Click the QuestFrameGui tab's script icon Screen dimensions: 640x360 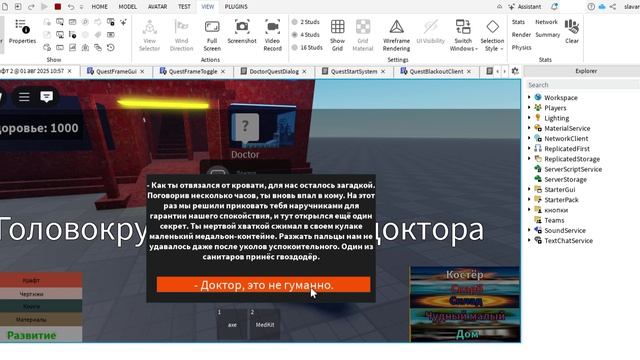pos(90,71)
